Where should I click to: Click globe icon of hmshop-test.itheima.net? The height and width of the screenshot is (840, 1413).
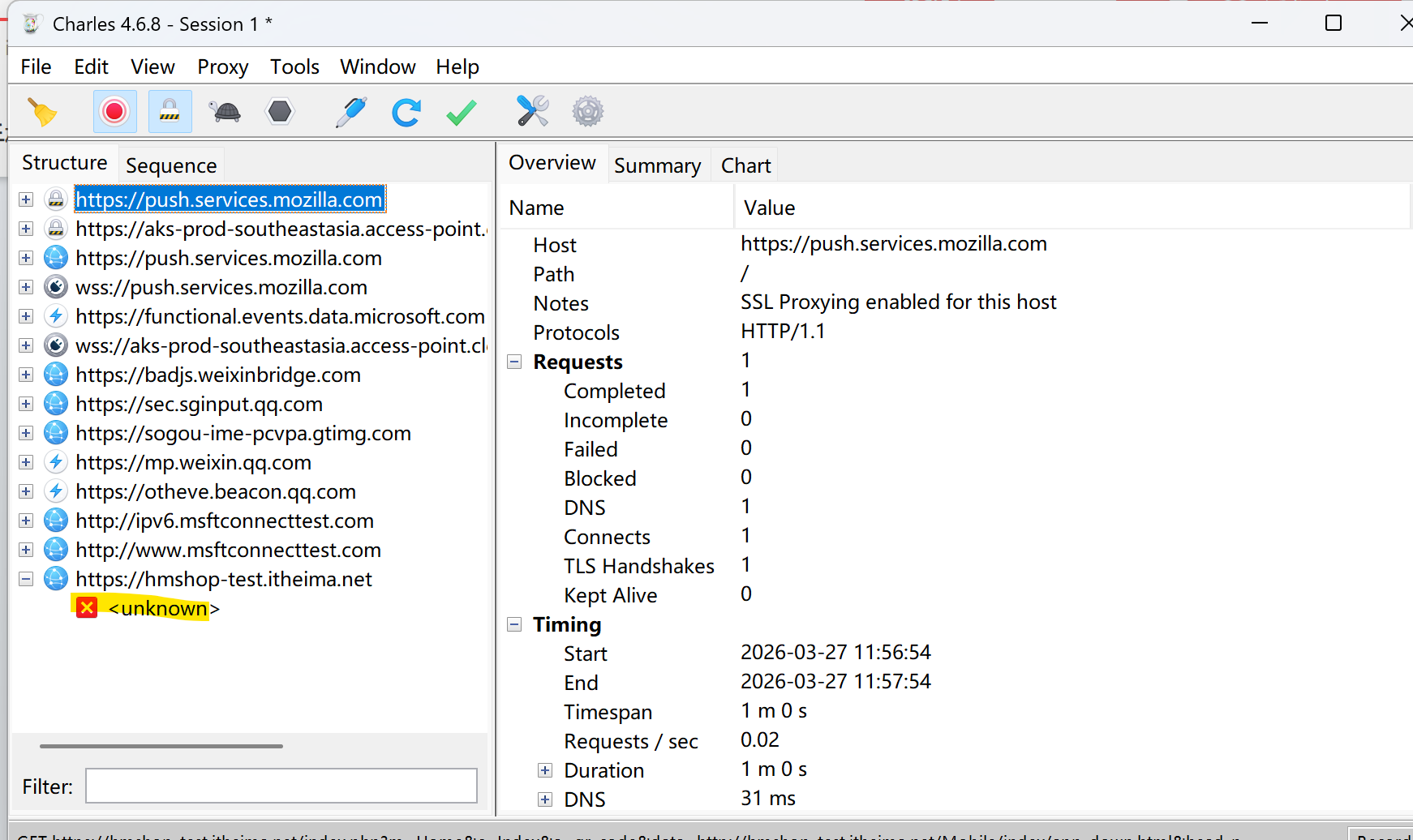pos(56,579)
